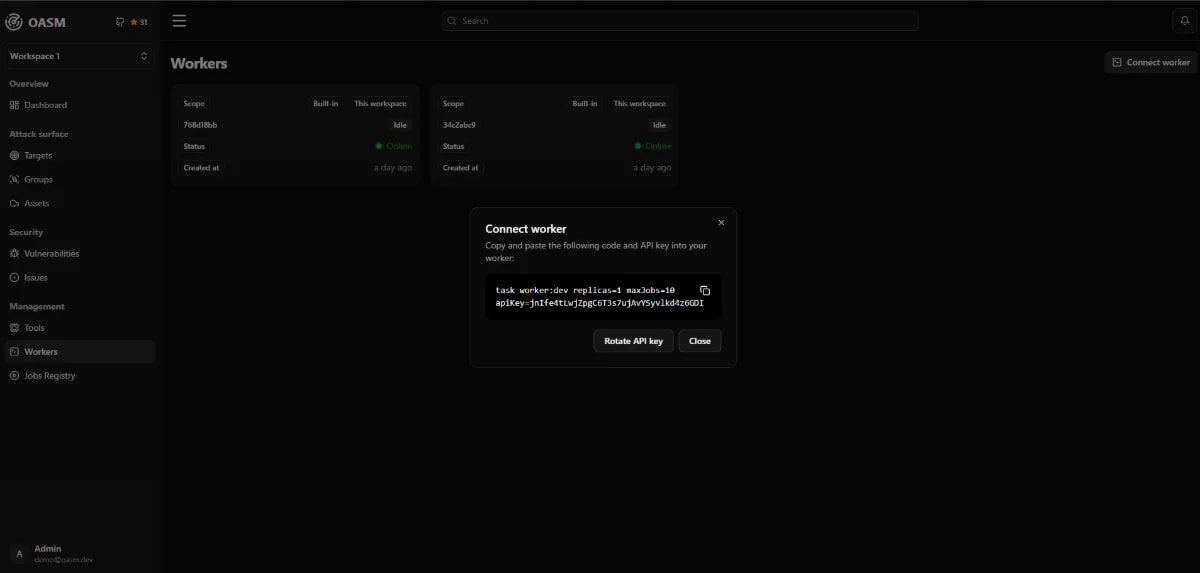Click the Jobs Registry sidebar icon
The image size is (1200, 573).
click(x=15, y=375)
